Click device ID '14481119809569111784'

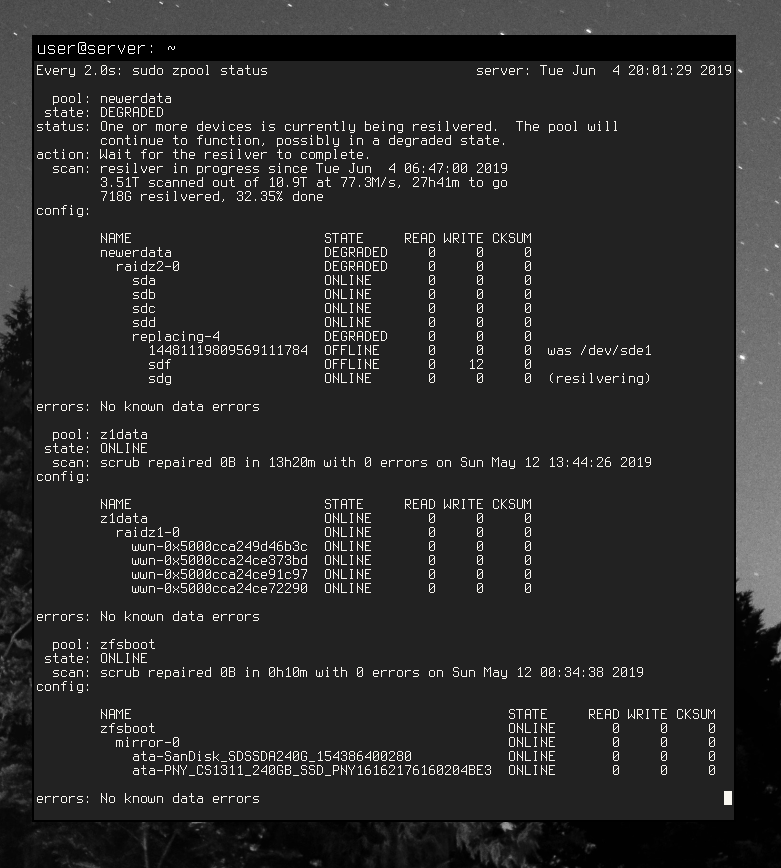228,350
